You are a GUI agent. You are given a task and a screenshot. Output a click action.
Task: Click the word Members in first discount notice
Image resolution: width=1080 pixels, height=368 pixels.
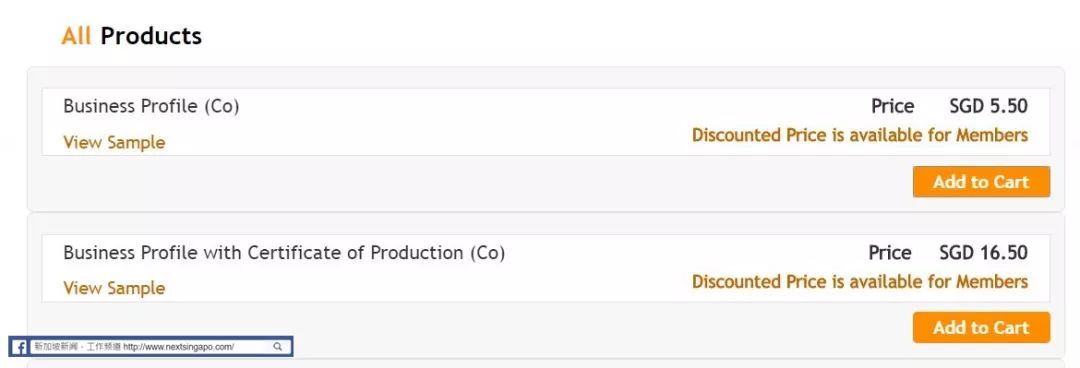(x=992, y=135)
